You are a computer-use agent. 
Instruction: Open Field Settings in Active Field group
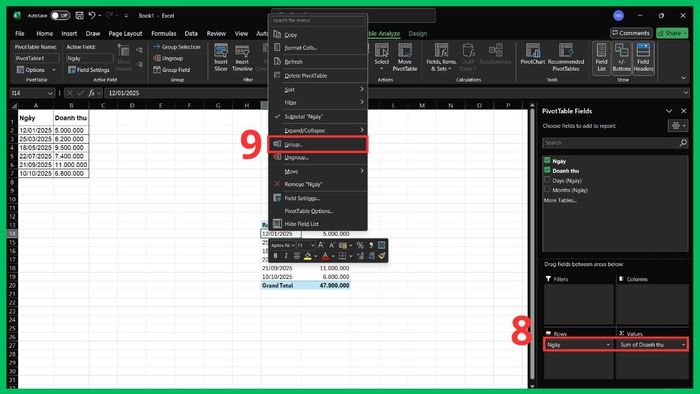(x=88, y=70)
